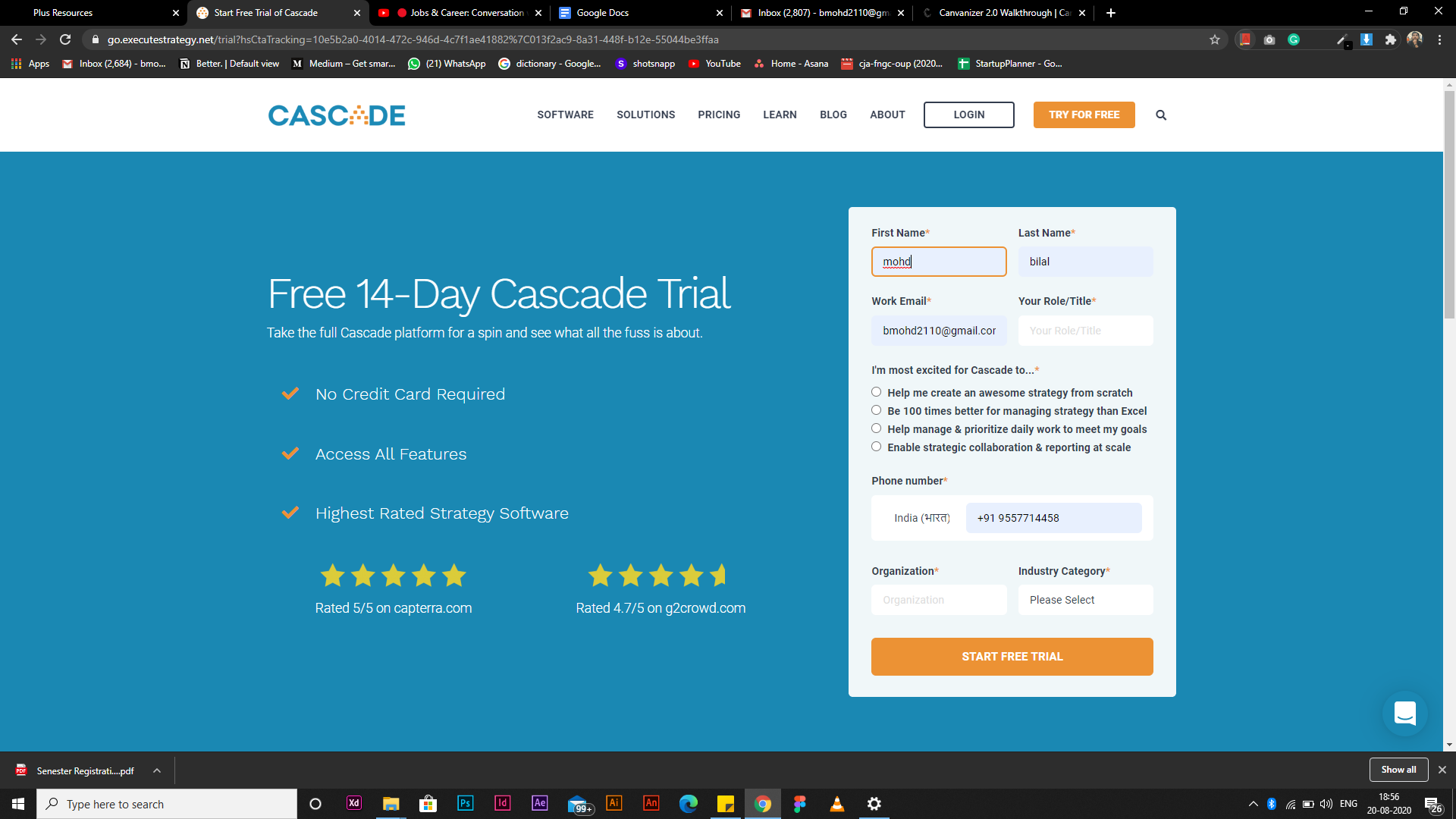Open Microsoft Edge from the taskbar

coord(689,804)
